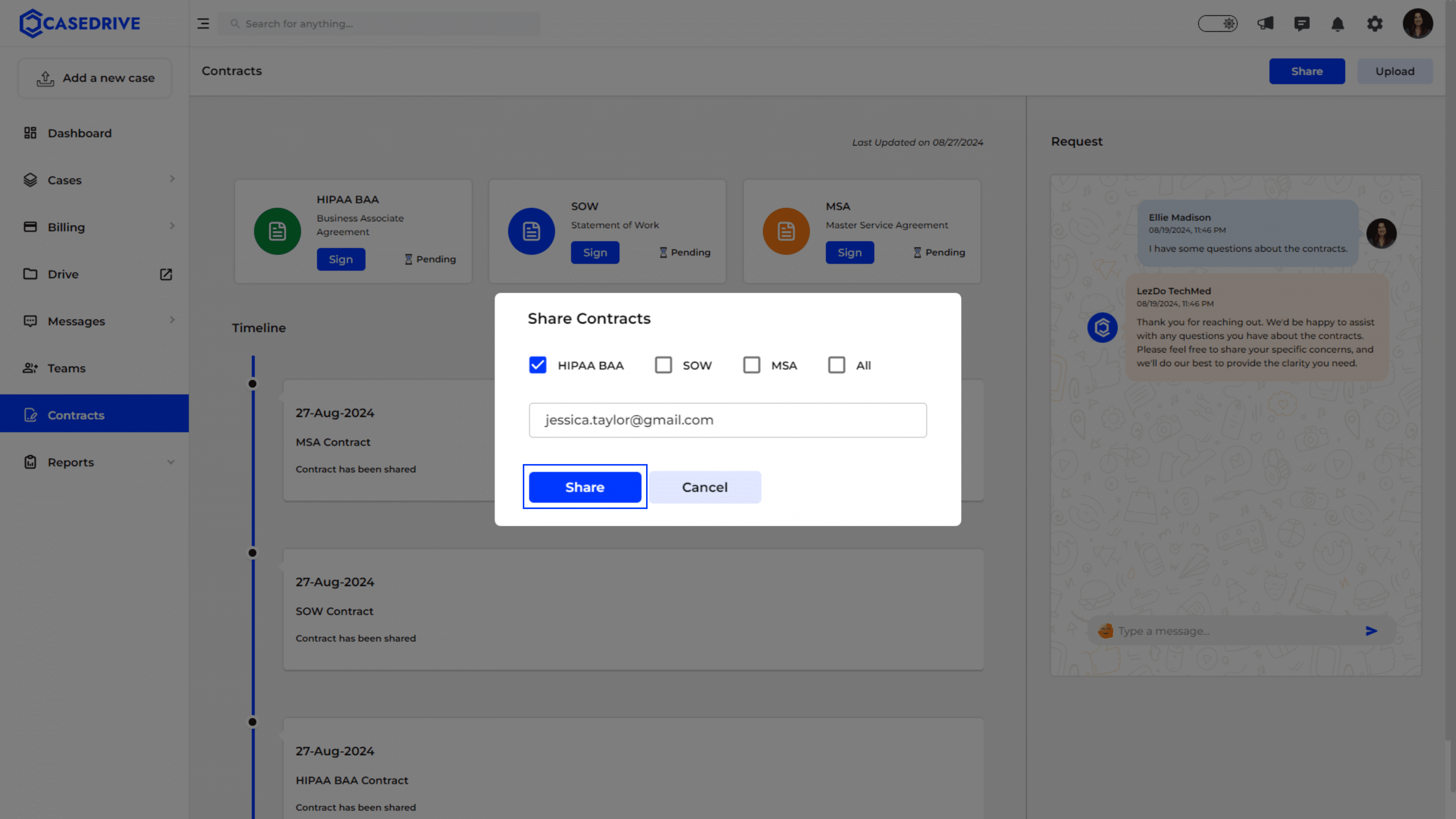
Task: Click the 'SOW Contract' timeline entry
Action: click(633, 610)
